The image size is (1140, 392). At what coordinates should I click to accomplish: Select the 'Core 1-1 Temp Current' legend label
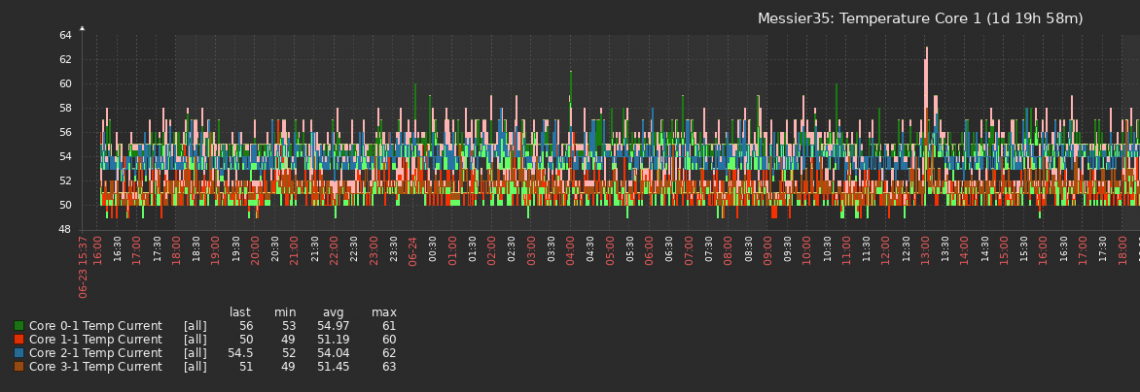(x=95, y=340)
